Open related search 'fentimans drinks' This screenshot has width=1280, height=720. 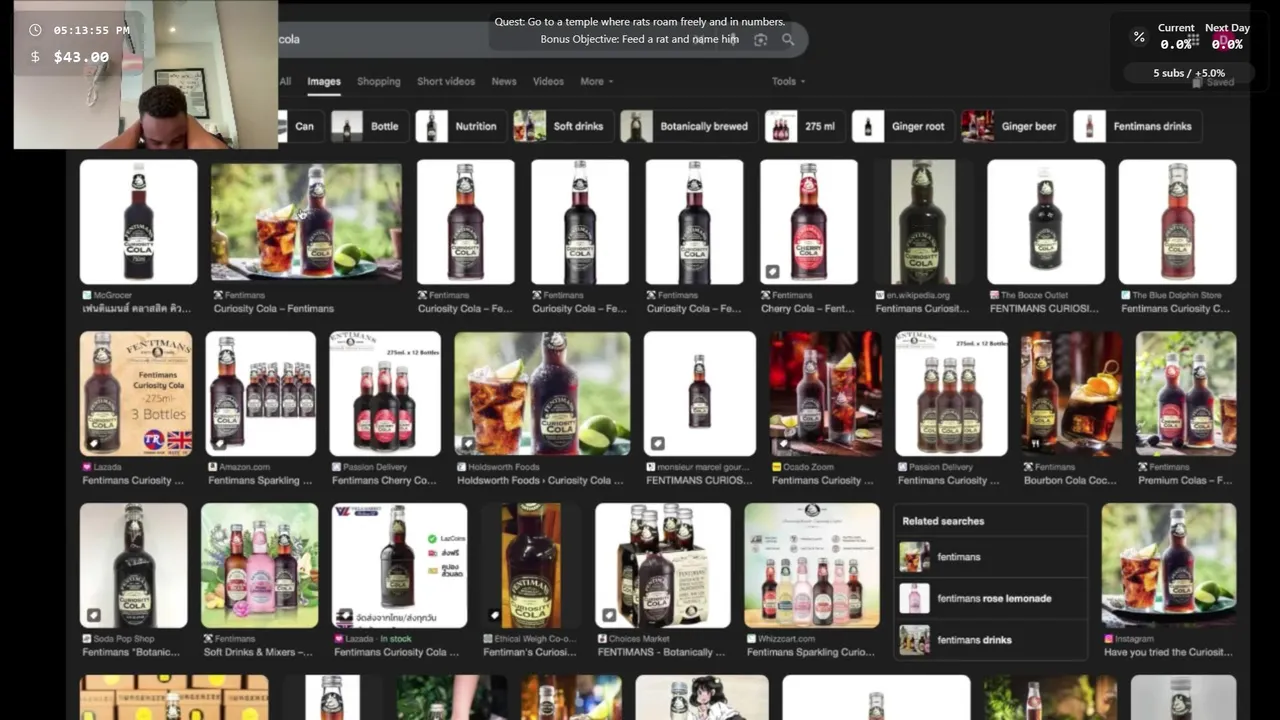pos(989,640)
